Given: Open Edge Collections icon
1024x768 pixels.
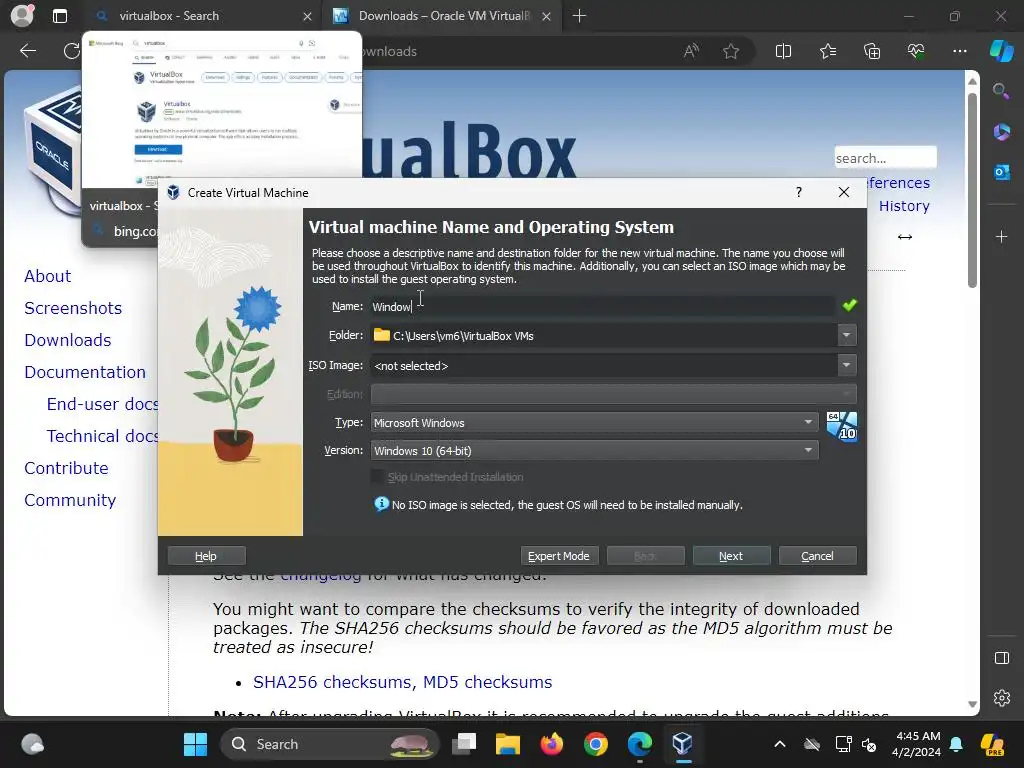Looking at the screenshot, I should click(x=872, y=51).
